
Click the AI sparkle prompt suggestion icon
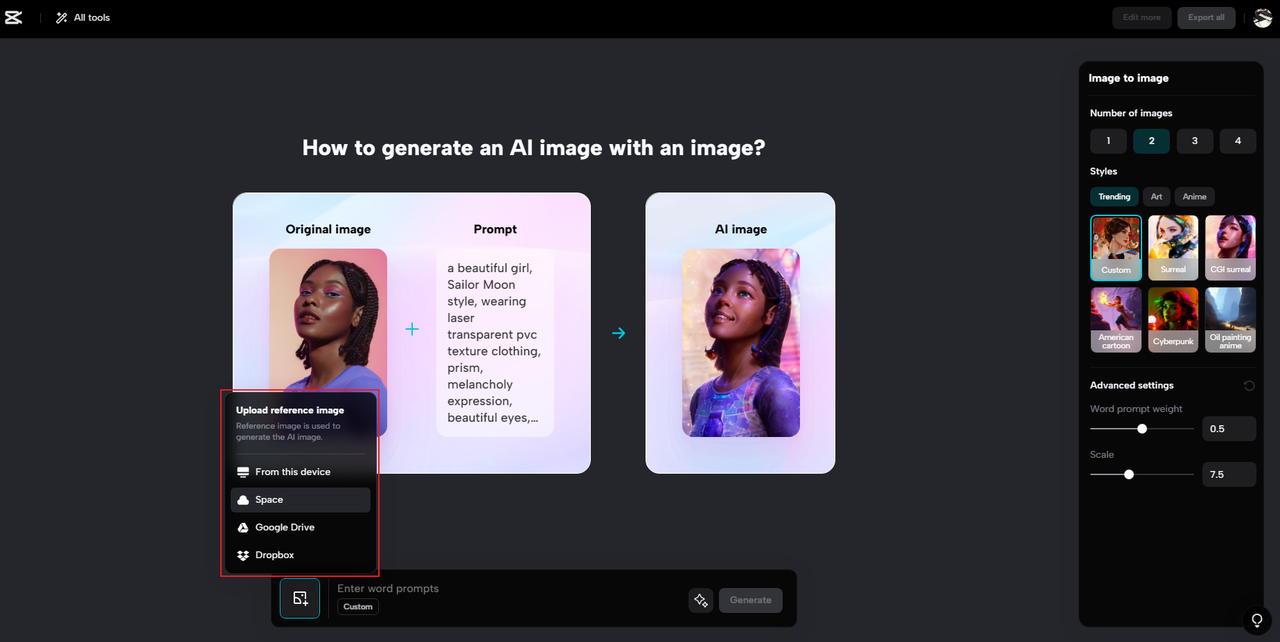pos(701,600)
